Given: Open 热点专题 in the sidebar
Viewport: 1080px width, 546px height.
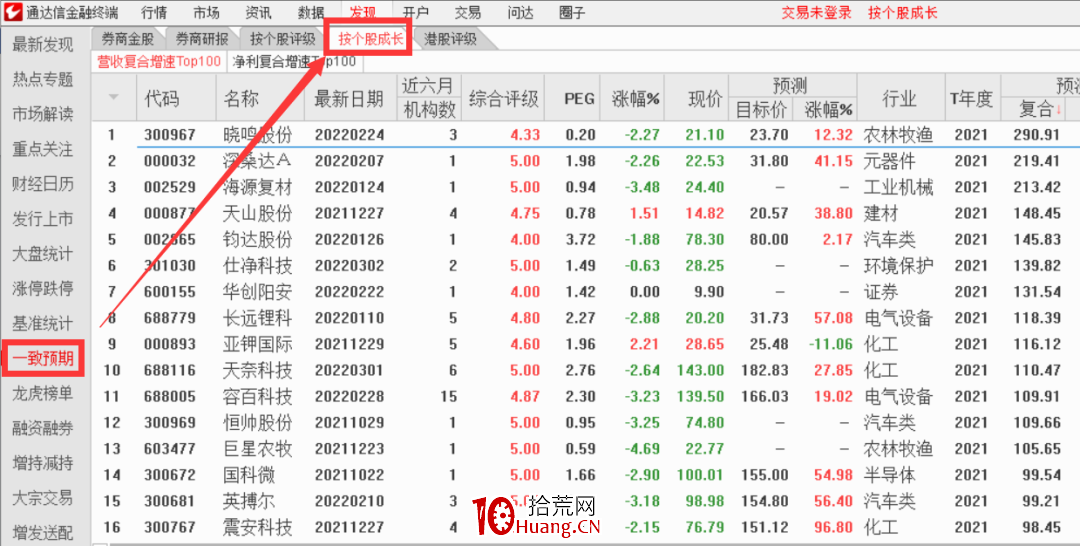Looking at the screenshot, I should click(x=43, y=80).
